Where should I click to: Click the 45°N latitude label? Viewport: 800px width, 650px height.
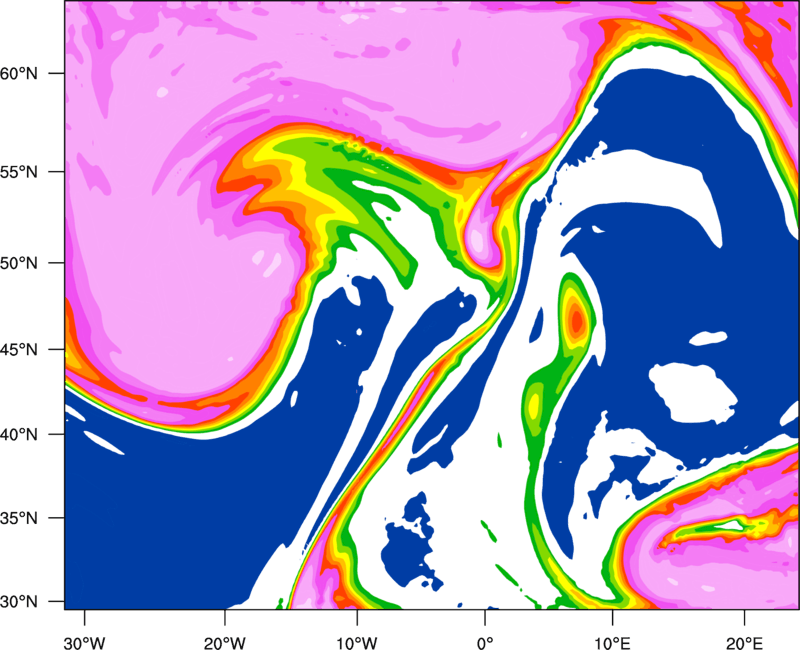[19, 349]
